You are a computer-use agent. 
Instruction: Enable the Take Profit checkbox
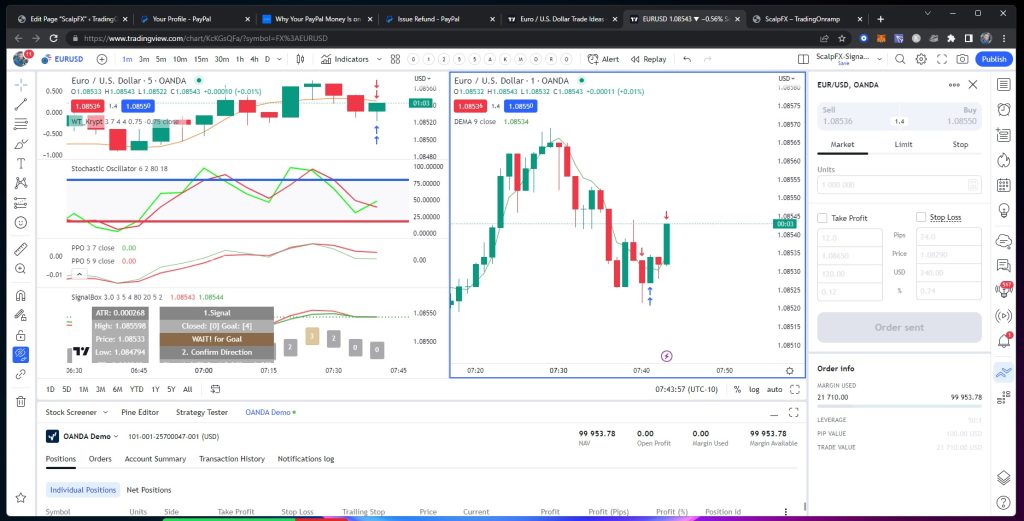[x=822, y=217]
